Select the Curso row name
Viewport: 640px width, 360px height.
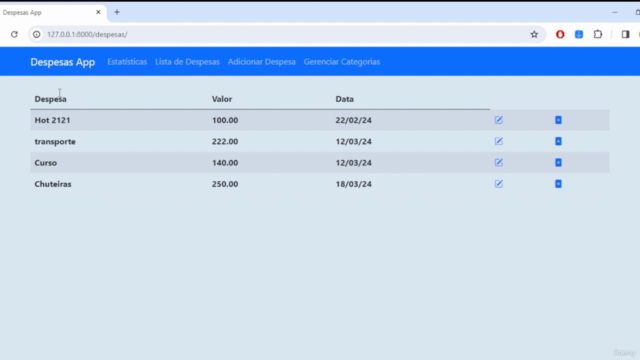click(x=46, y=163)
